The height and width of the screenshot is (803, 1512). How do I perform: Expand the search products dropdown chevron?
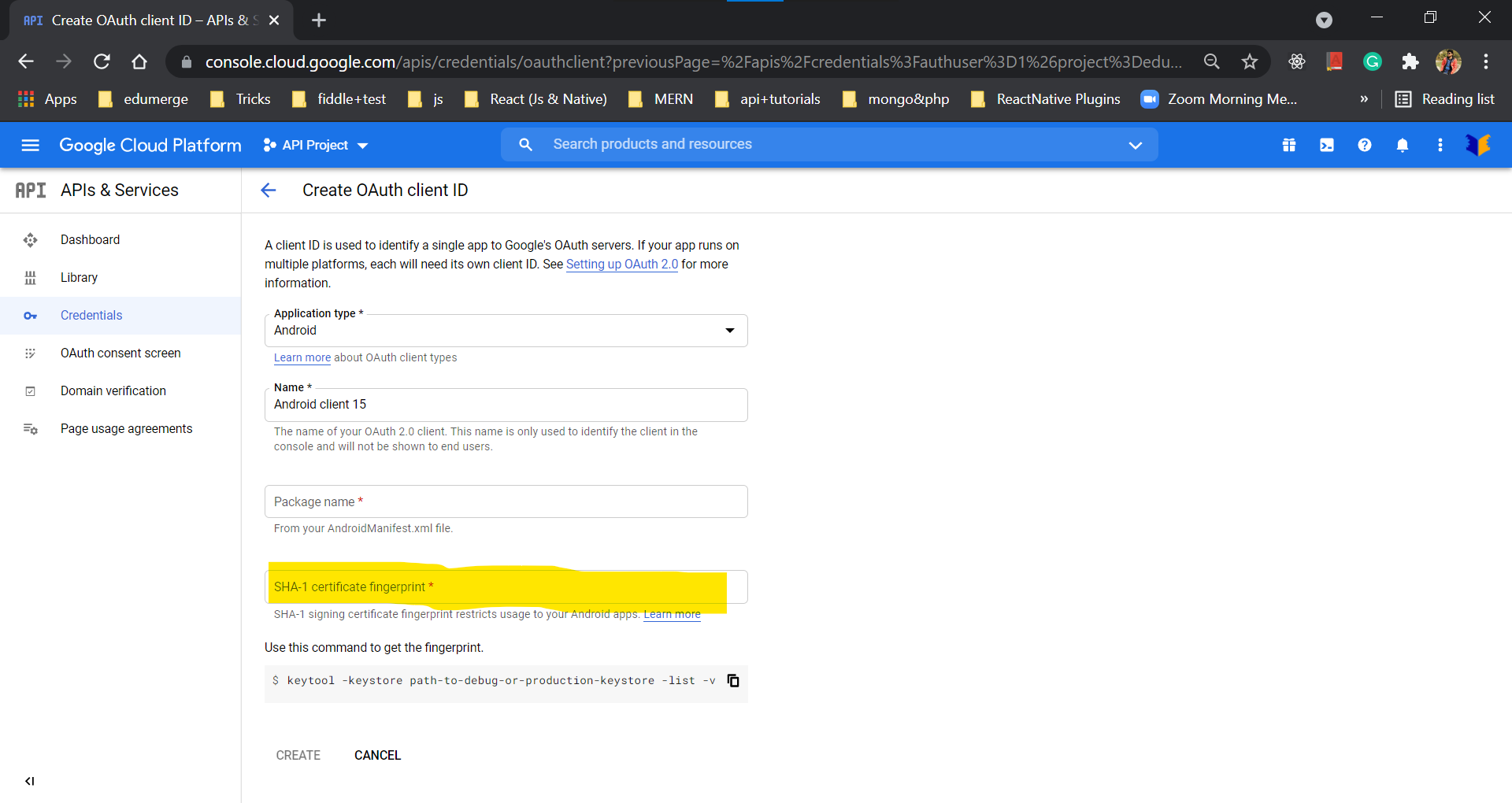(1136, 145)
